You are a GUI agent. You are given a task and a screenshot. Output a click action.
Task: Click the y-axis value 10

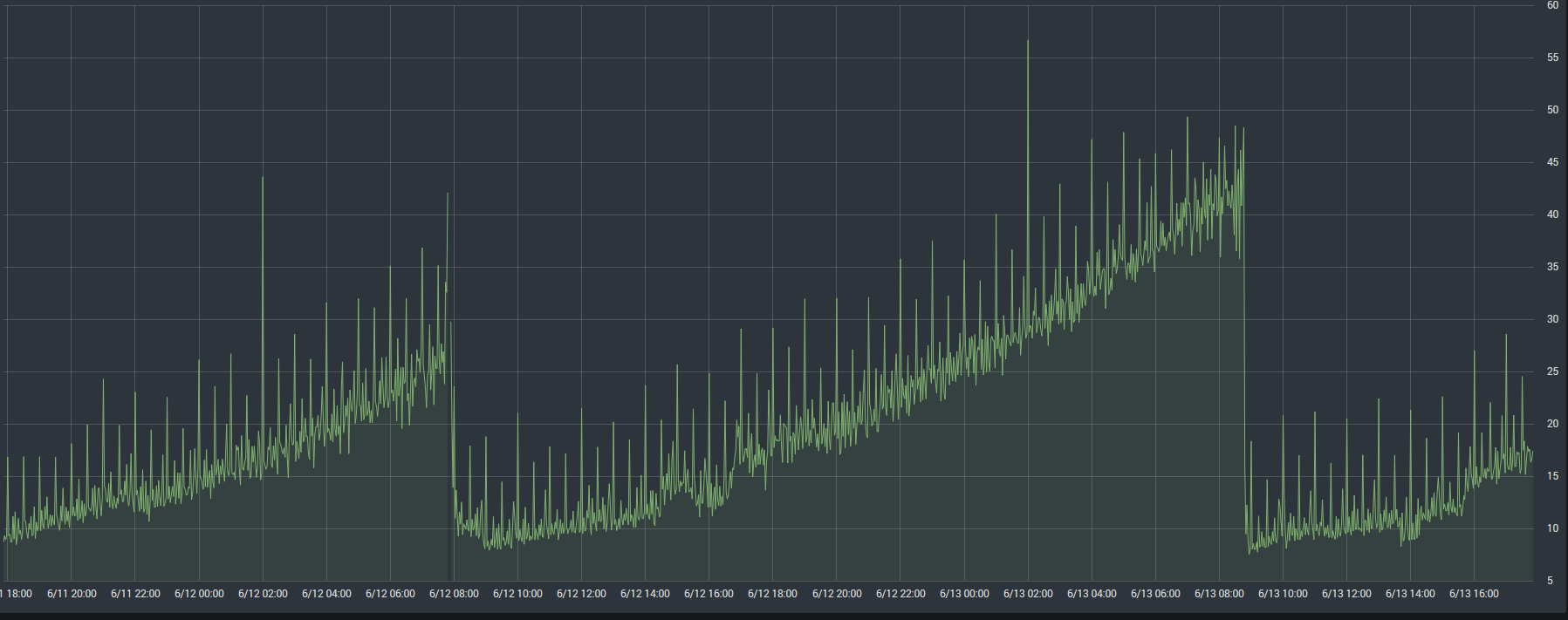click(1552, 528)
